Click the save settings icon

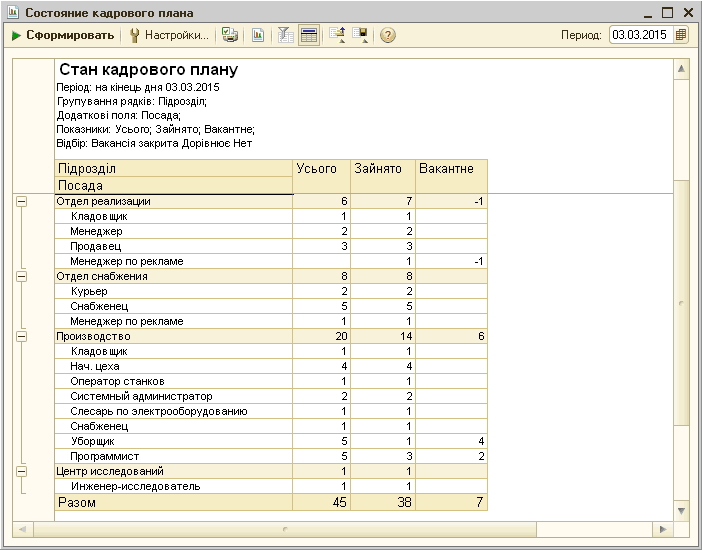360,35
